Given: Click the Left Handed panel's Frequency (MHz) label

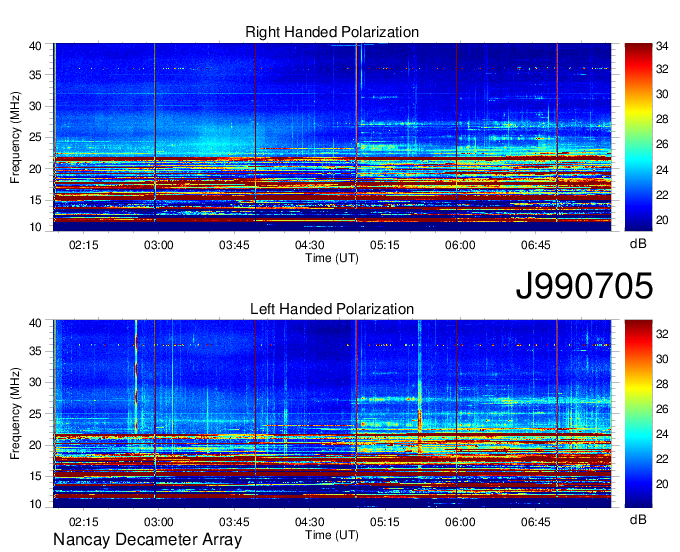Looking at the screenshot, I should click(15, 414).
